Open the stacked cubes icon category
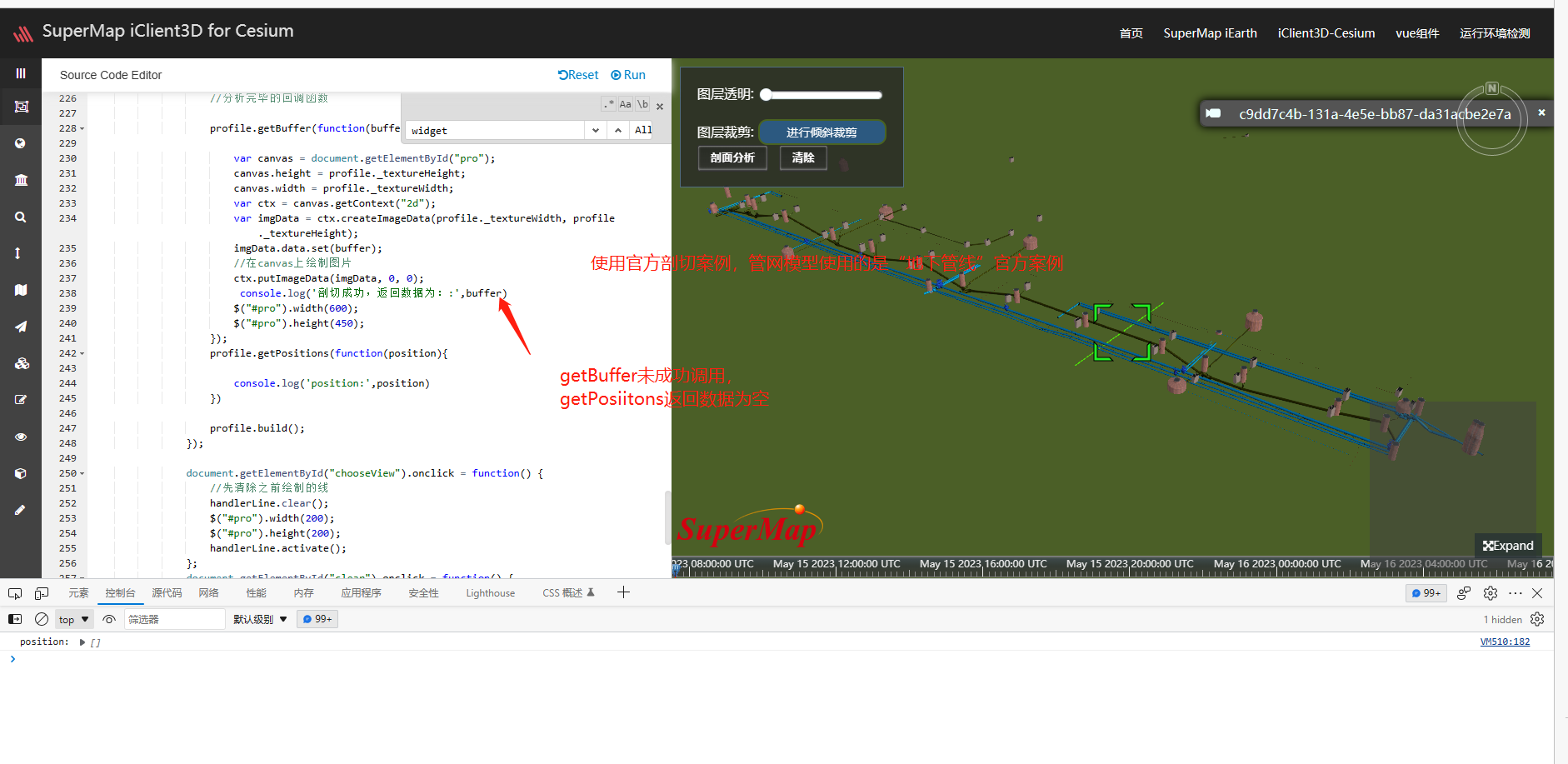1568x764 pixels. pyautogui.click(x=22, y=363)
